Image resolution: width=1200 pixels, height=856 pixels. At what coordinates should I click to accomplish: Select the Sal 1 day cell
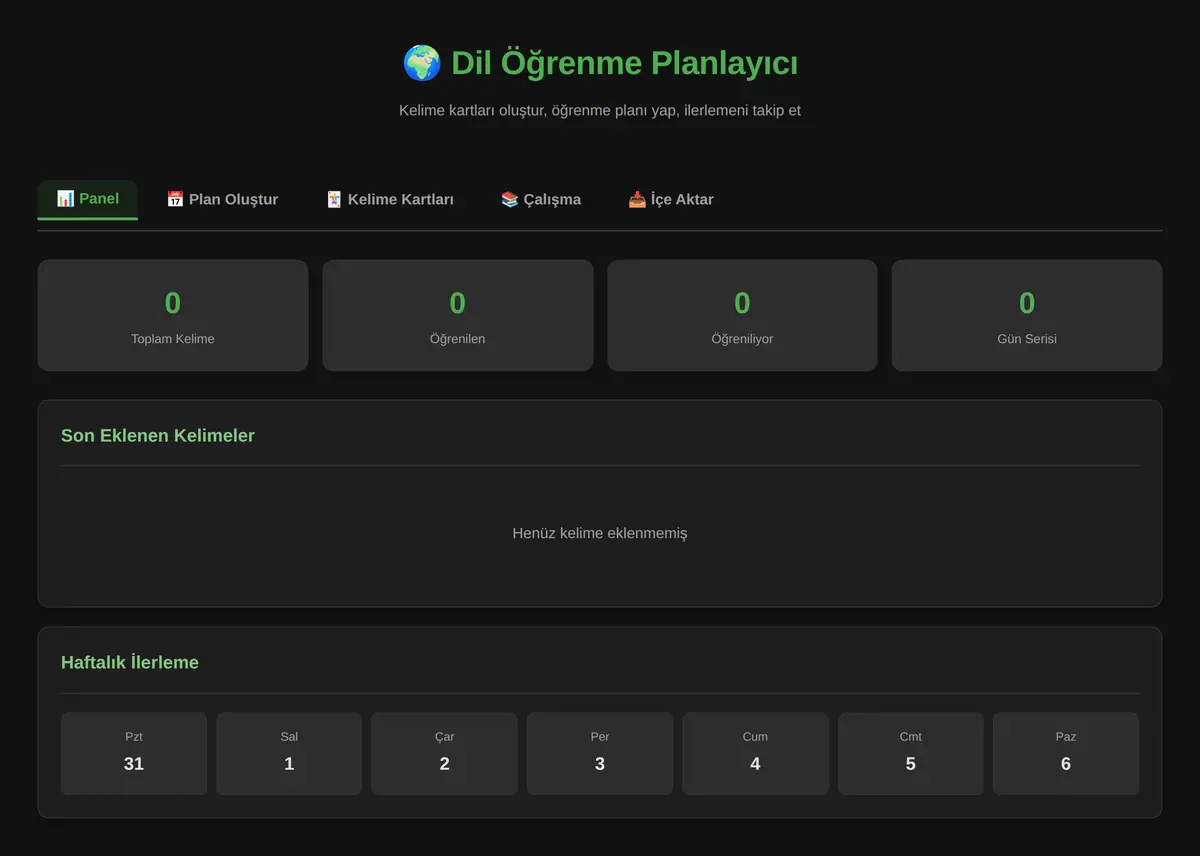pyautogui.click(x=289, y=754)
